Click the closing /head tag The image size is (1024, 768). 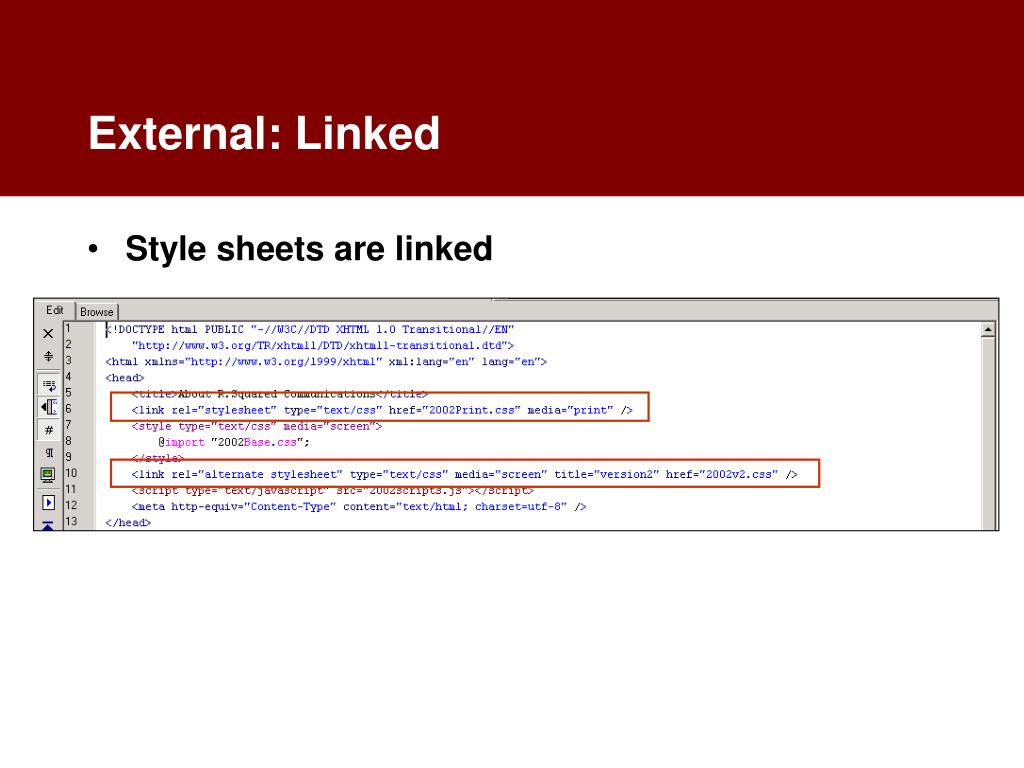pyautogui.click(x=128, y=522)
